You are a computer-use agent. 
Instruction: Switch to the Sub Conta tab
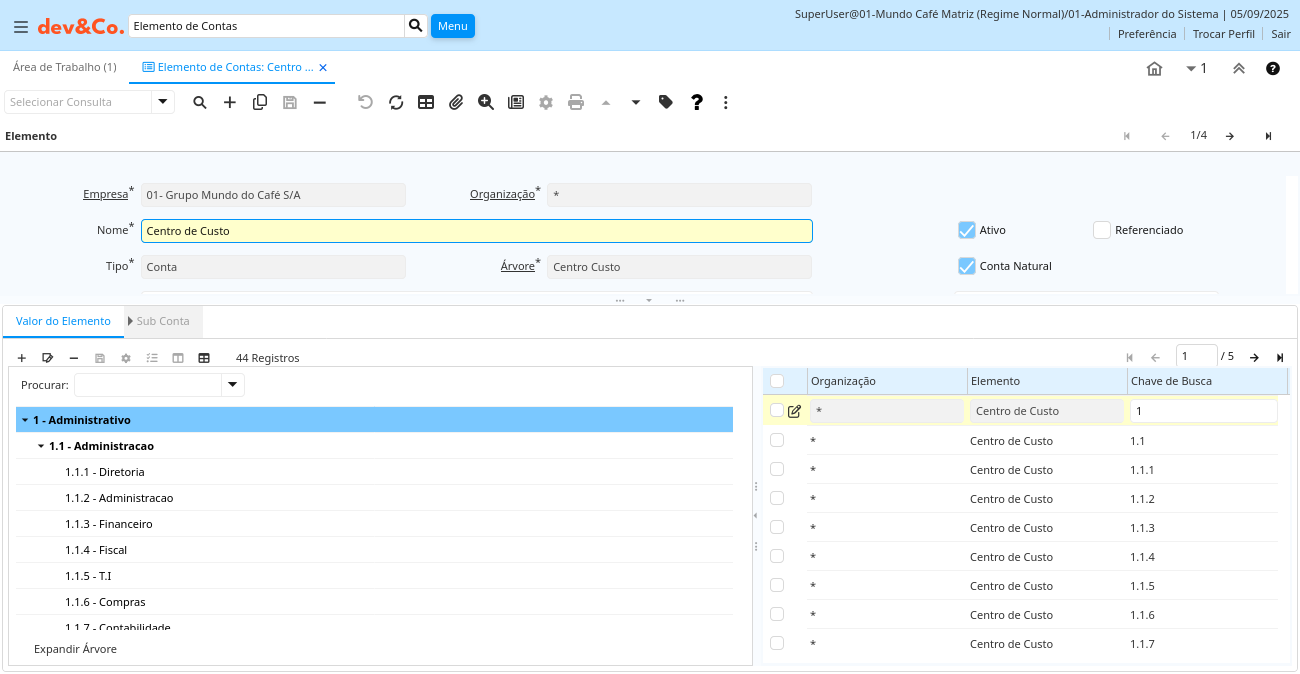(162, 321)
